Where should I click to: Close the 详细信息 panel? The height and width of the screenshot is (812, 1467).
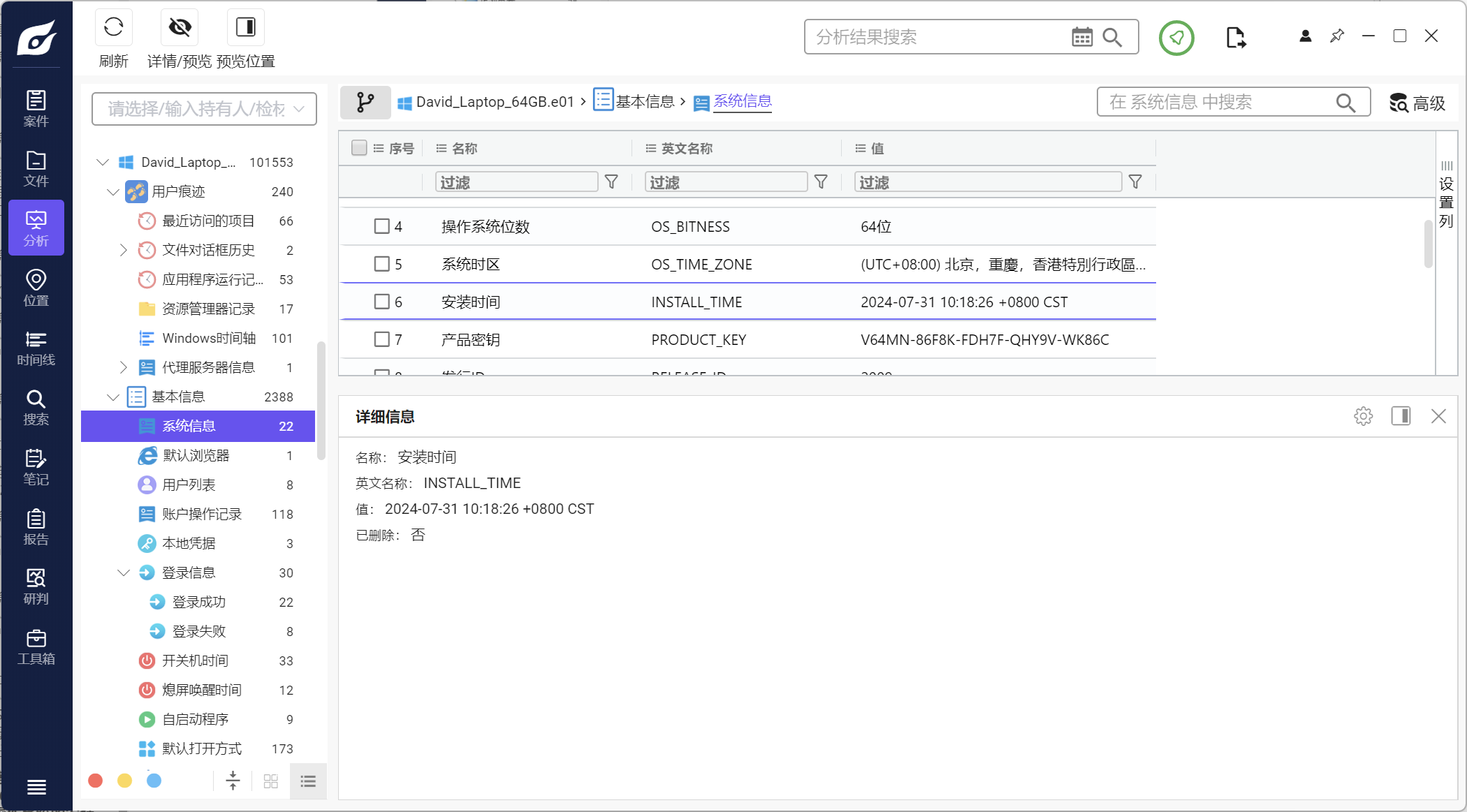point(1438,416)
